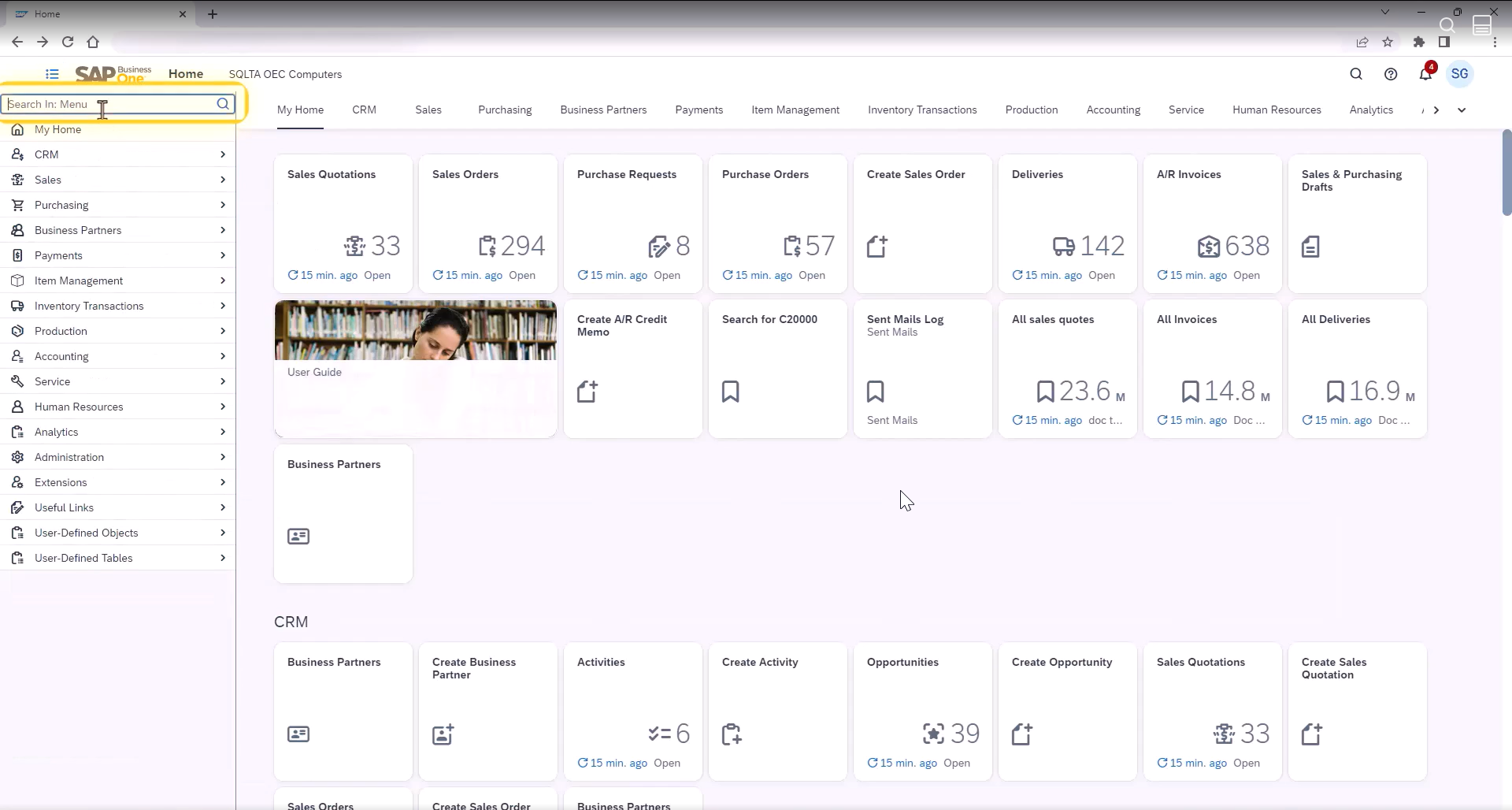
Task: Click the Create Opportunity tile icon
Action: (x=1022, y=734)
